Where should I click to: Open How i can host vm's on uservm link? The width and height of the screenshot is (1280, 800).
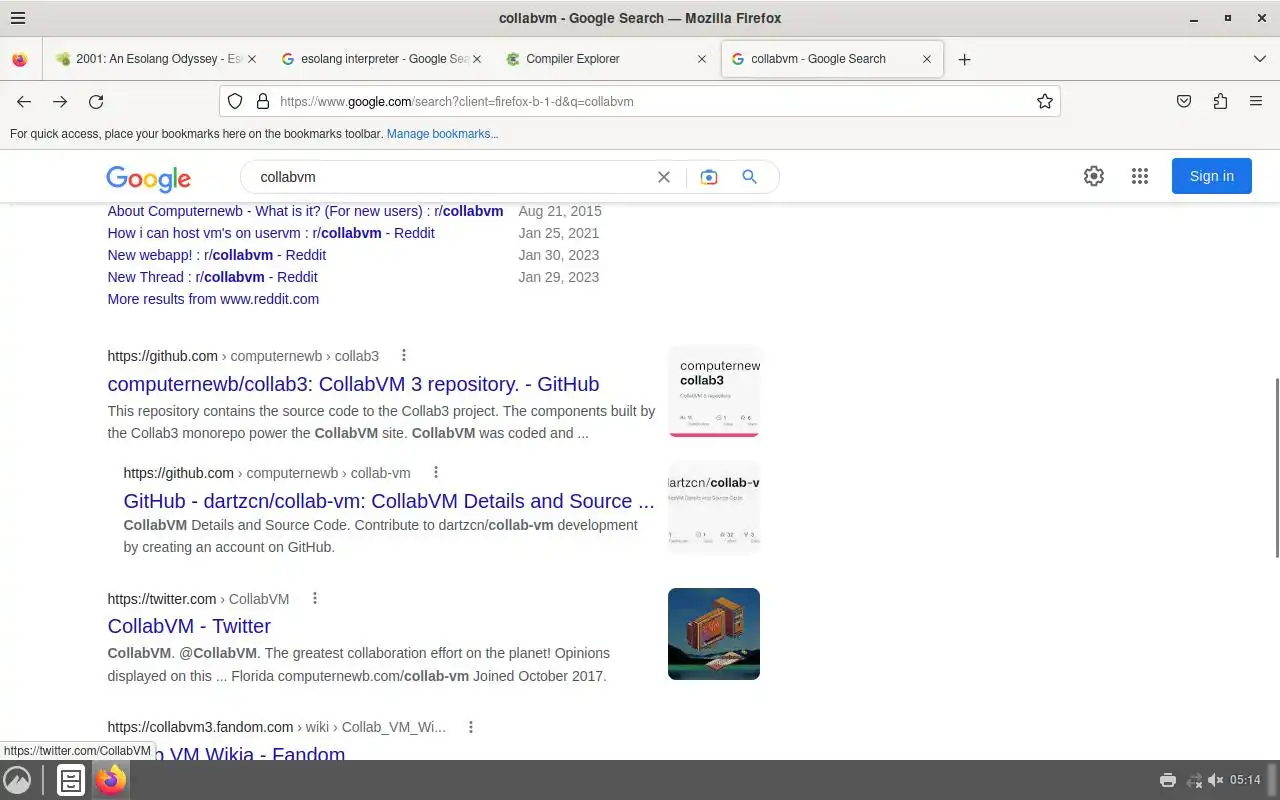(x=271, y=233)
